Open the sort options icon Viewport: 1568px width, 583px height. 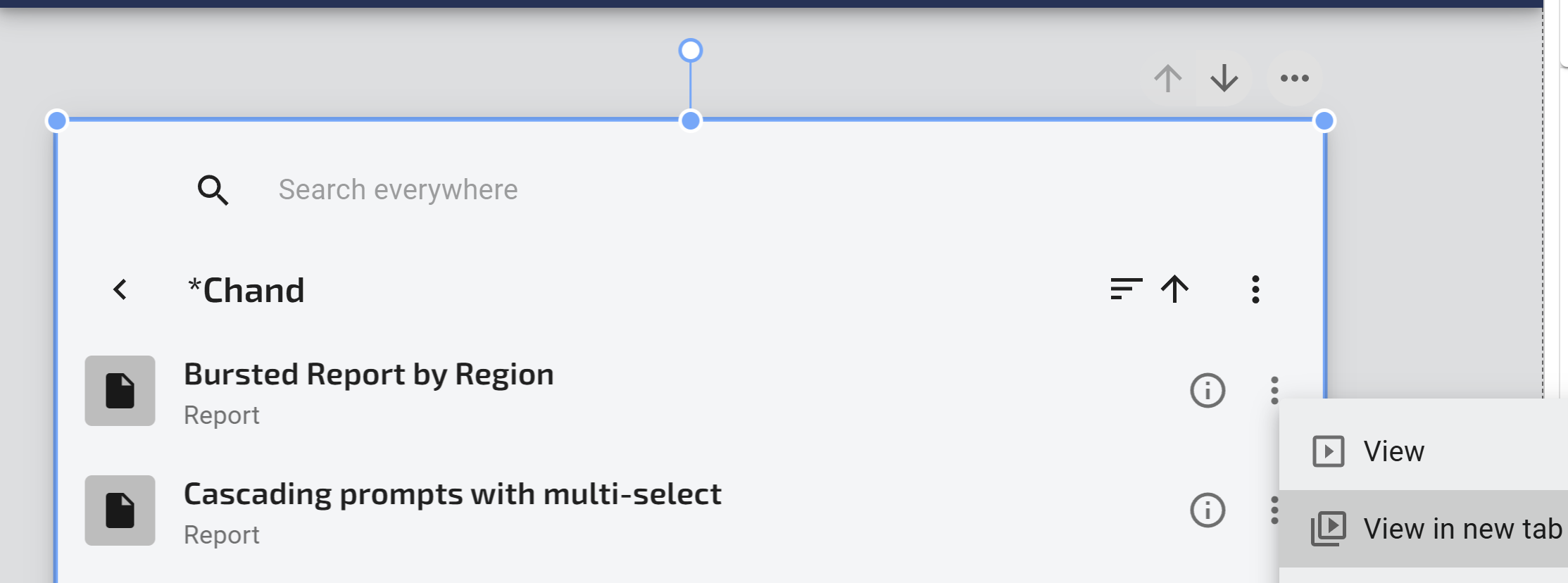click(1125, 289)
